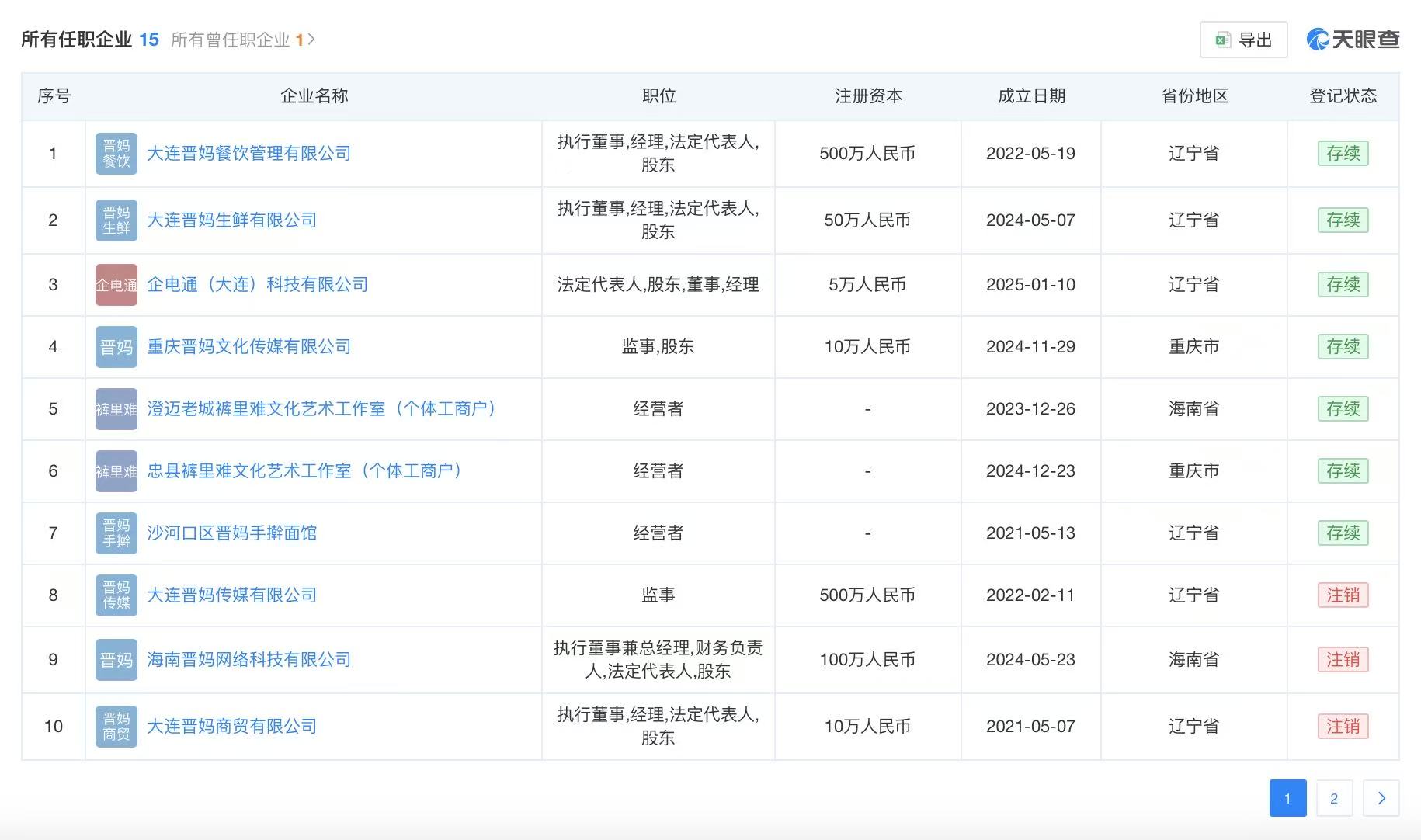Viewport: 1421px width, 840px height.
Task: Click the 天眼查 logo
Action: click(x=1353, y=40)
